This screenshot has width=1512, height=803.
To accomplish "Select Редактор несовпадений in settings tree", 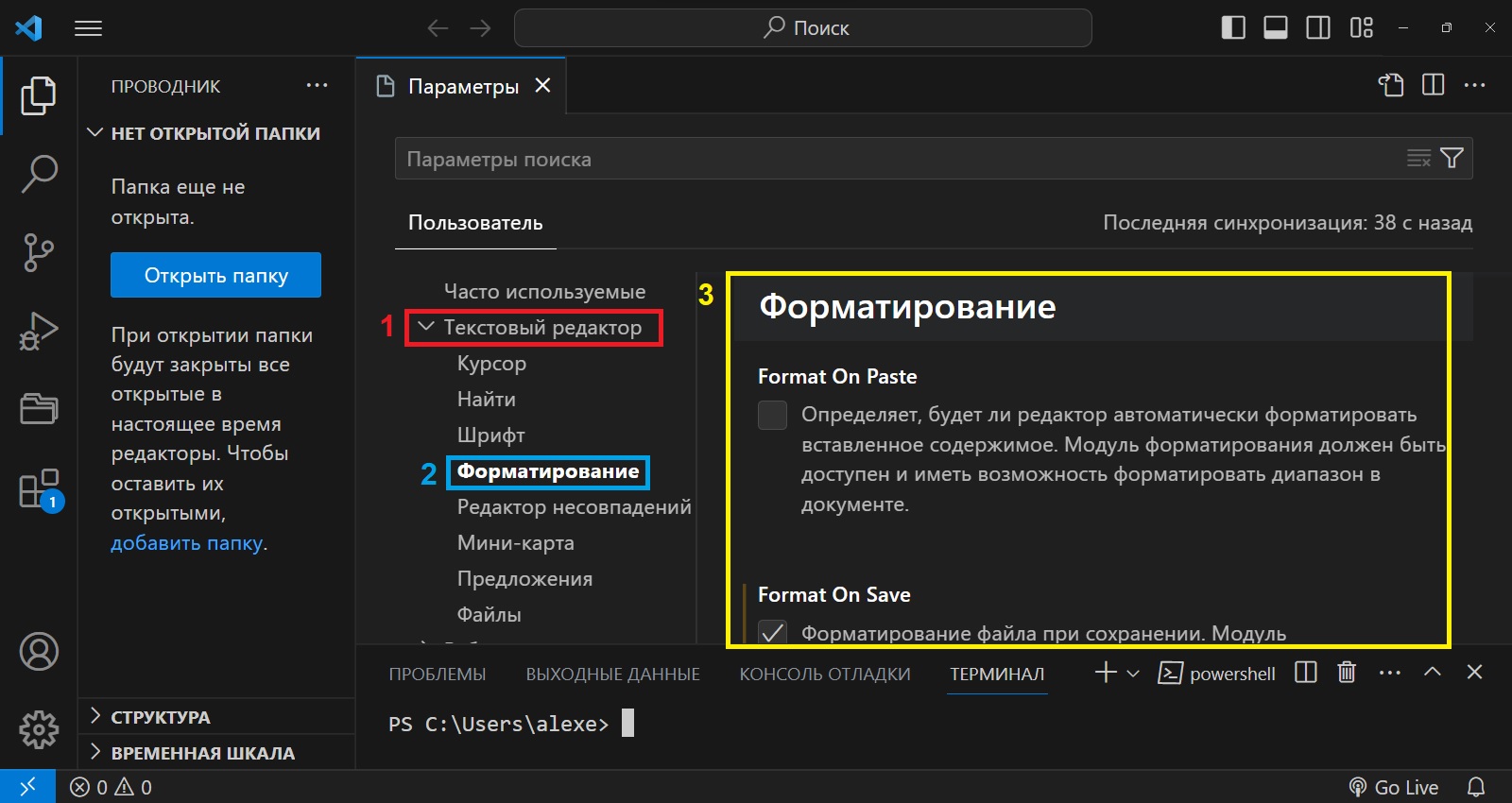I will pos(575,507).
